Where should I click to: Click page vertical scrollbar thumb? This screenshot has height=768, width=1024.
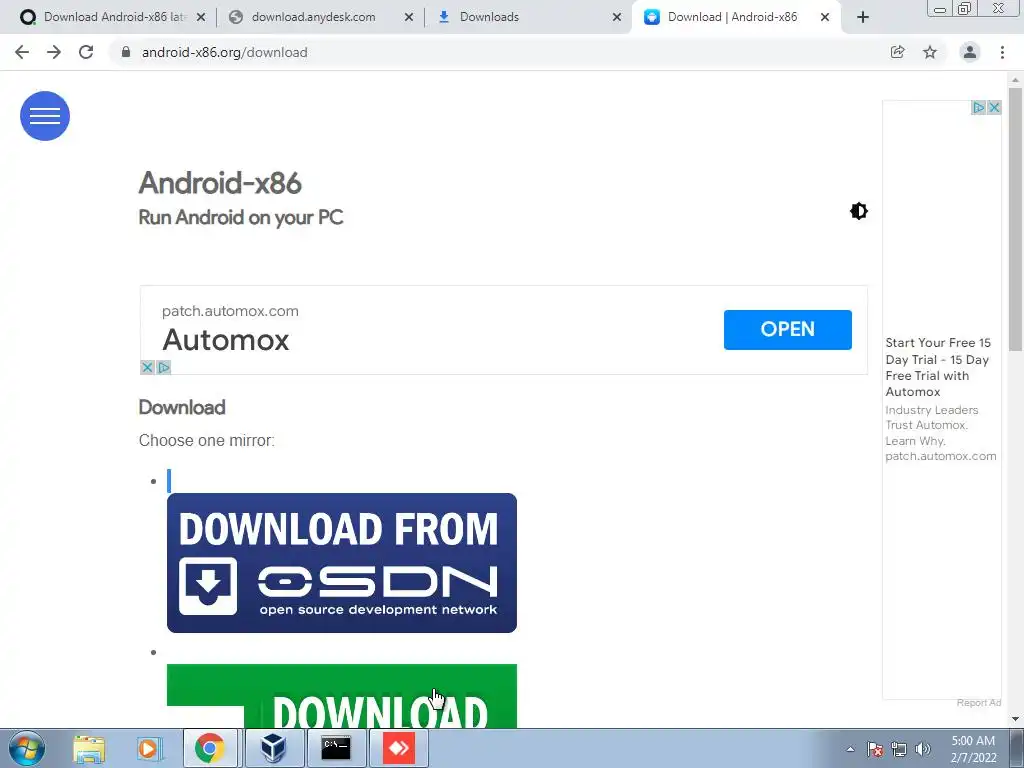tap(1015, 219)
